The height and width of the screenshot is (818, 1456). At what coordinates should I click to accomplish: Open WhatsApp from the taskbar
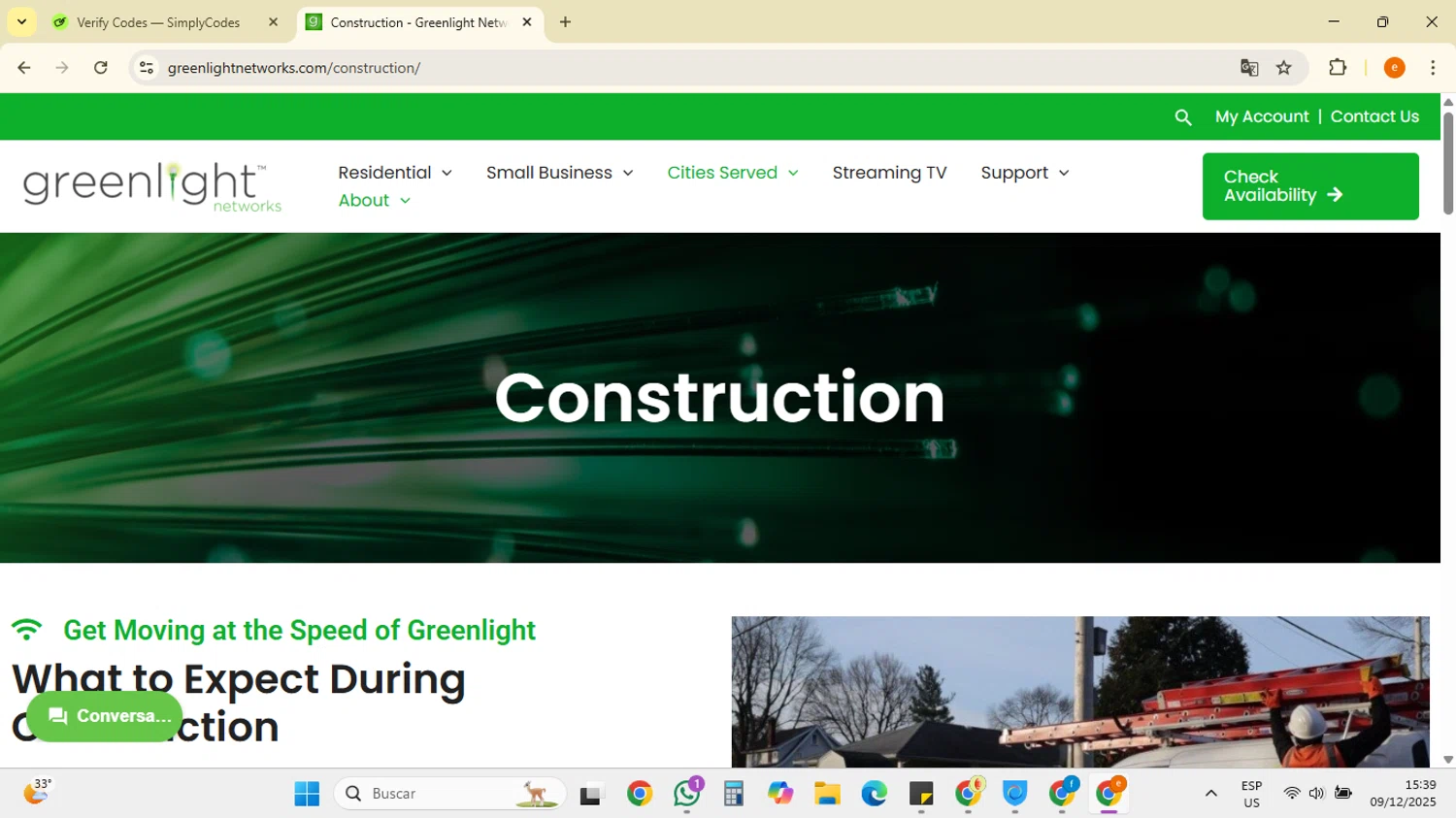point(687,794)
